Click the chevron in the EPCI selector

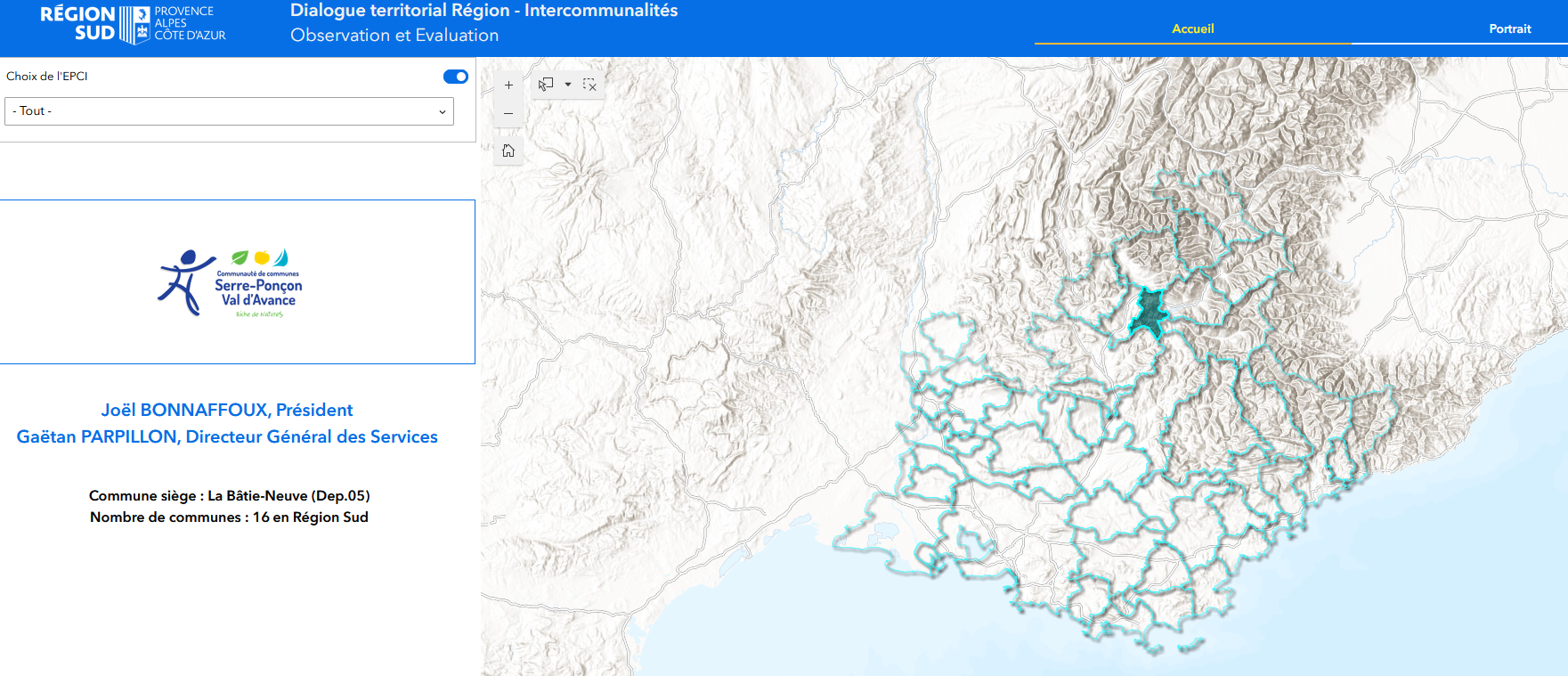pyautogui.click(x=442, y=111)
